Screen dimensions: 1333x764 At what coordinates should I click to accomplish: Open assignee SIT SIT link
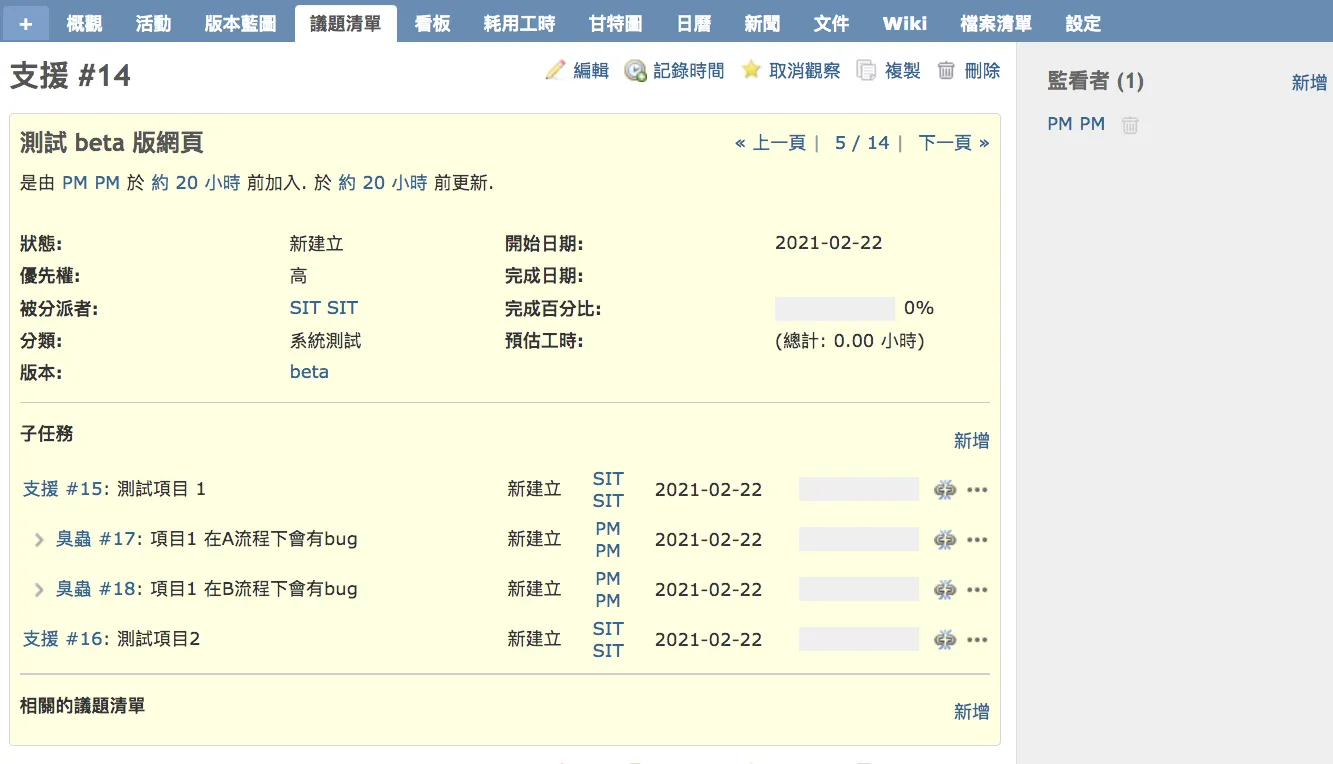[x=324, y=308]
